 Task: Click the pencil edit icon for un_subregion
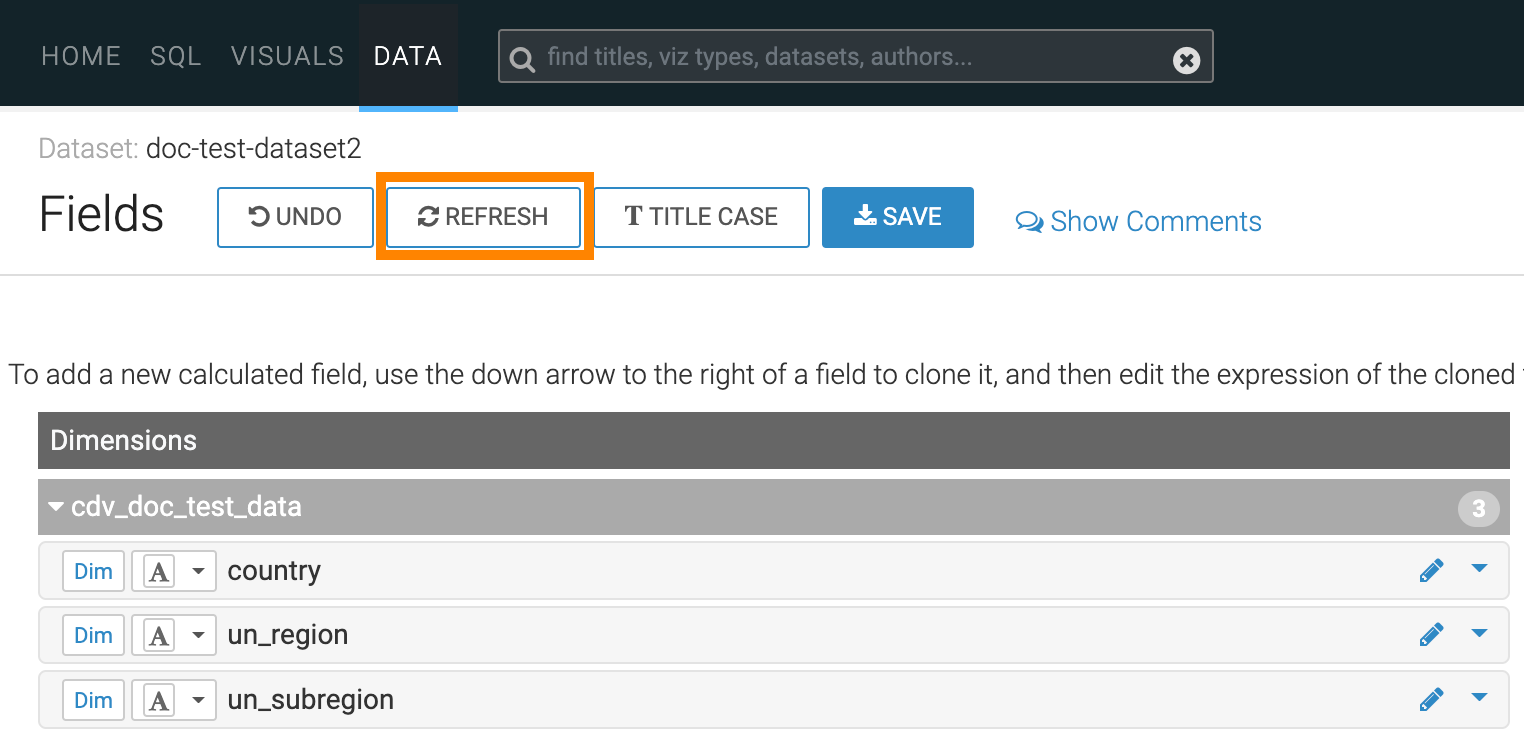pyautogui.click(x=1431, y=699)
